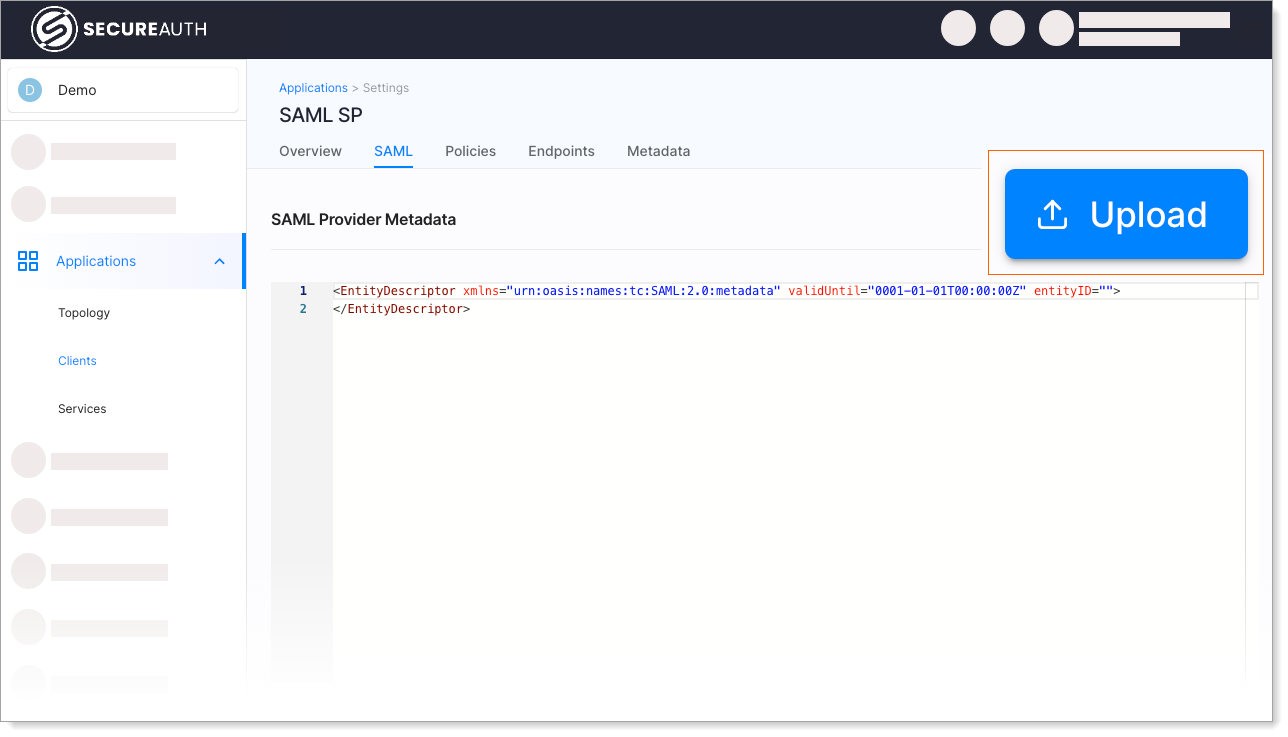Click the SAML Provider Metadata heading
Screen dimensions: 1288x737
coord(363,219)
